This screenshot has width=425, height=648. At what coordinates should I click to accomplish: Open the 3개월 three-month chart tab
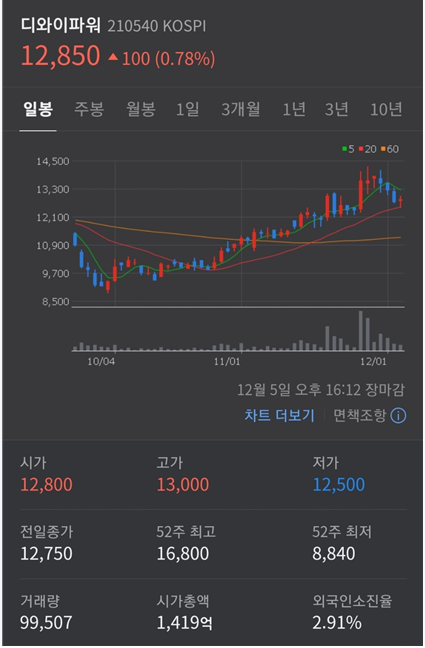(241, 110)
